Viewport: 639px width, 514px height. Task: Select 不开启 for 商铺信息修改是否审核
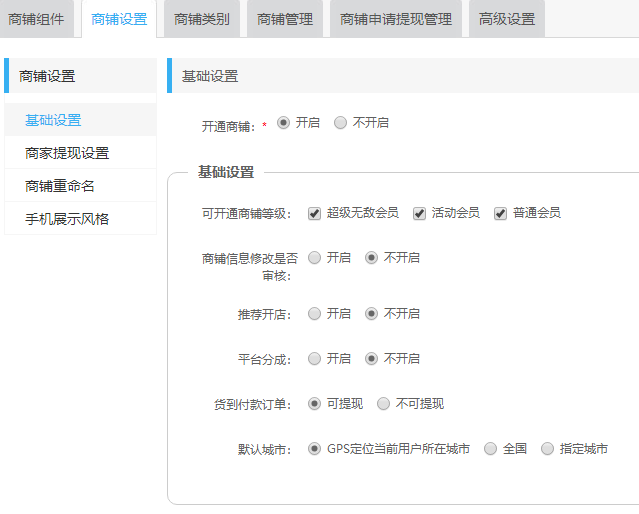[x=371, y=258]
